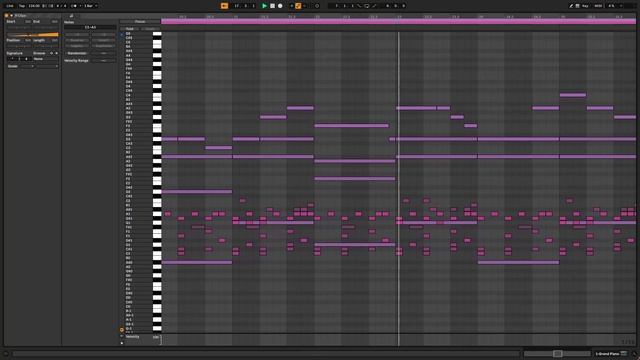Viewport: 640px width, 360px height.
Task: Toggle the Link button
Action: [x=10, y=6]
